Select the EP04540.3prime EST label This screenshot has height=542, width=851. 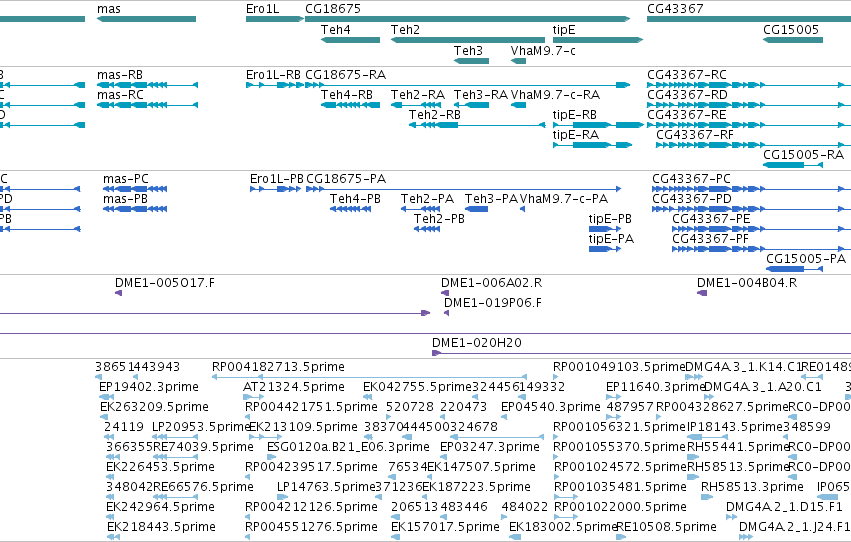coord(550,407)
